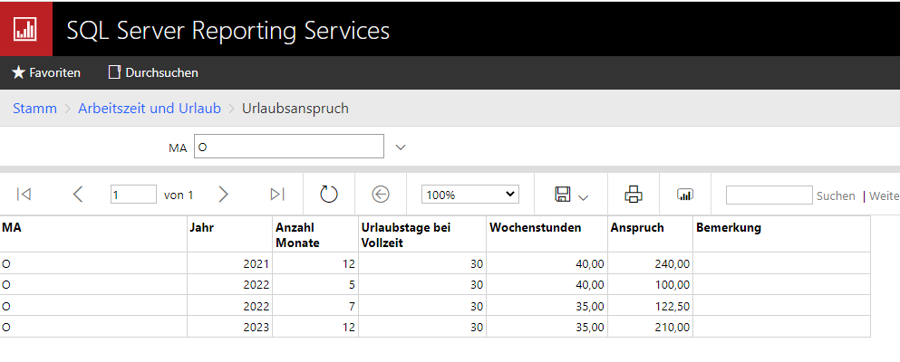Click the Suchen link in the toolbar
The width and height of the screenshot is (900, 362).
pos(836,196)
